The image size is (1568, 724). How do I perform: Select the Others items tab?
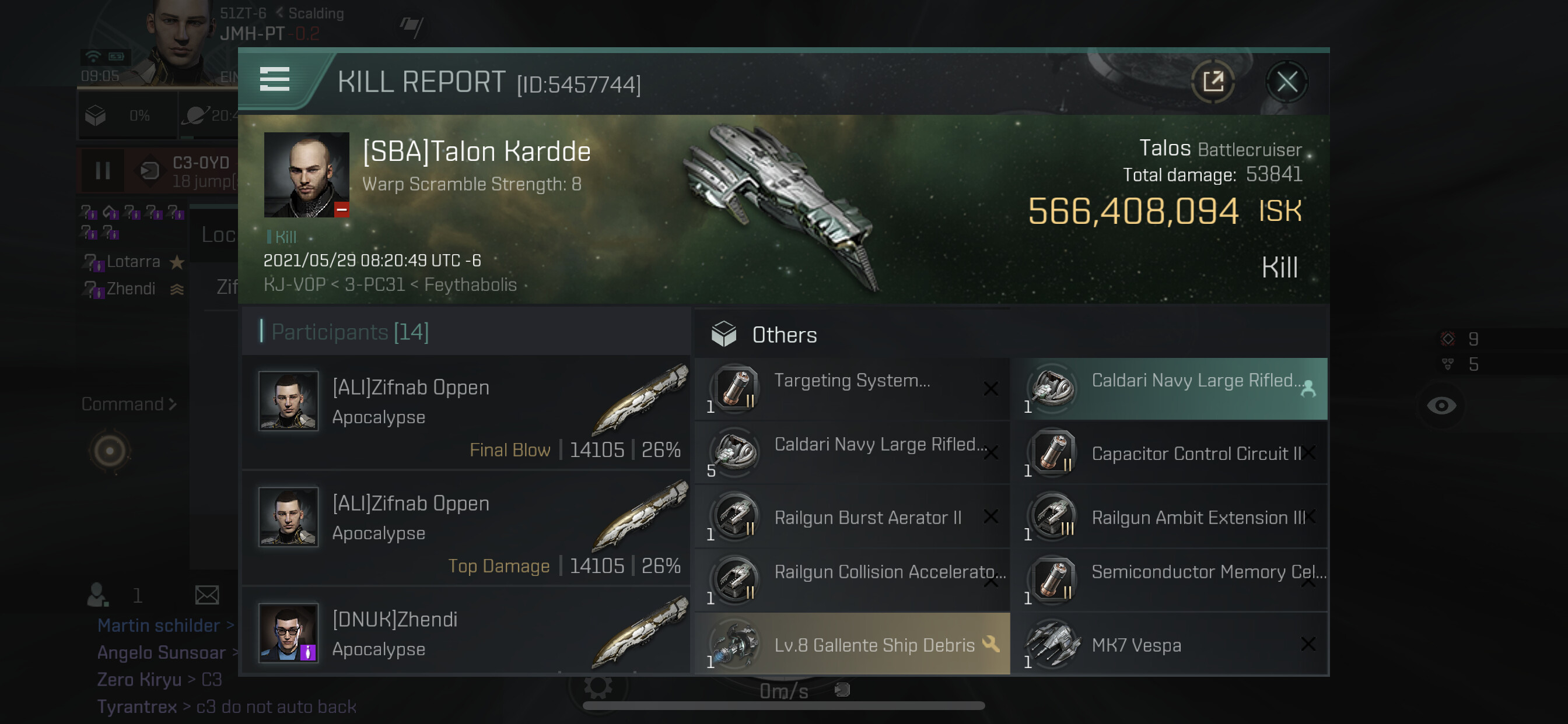point(784,335)
